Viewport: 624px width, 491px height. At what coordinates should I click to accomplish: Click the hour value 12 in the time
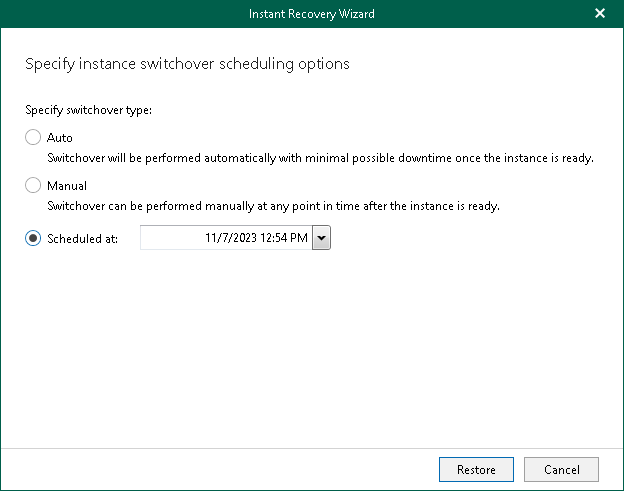(x=265, y=238)
